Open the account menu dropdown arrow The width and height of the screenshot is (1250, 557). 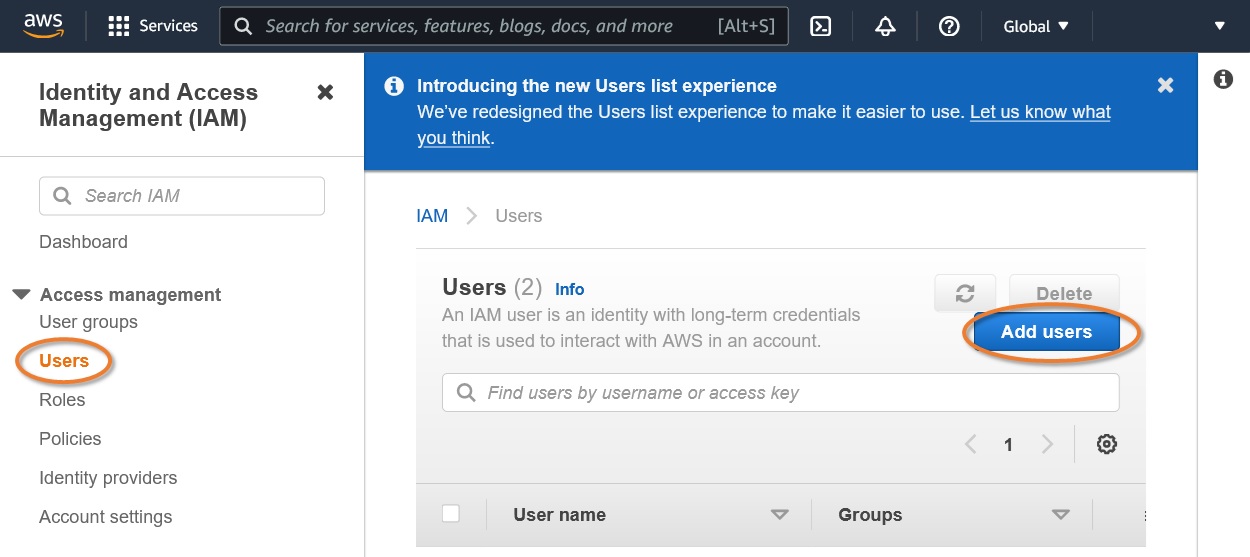tap(1219, 27)
